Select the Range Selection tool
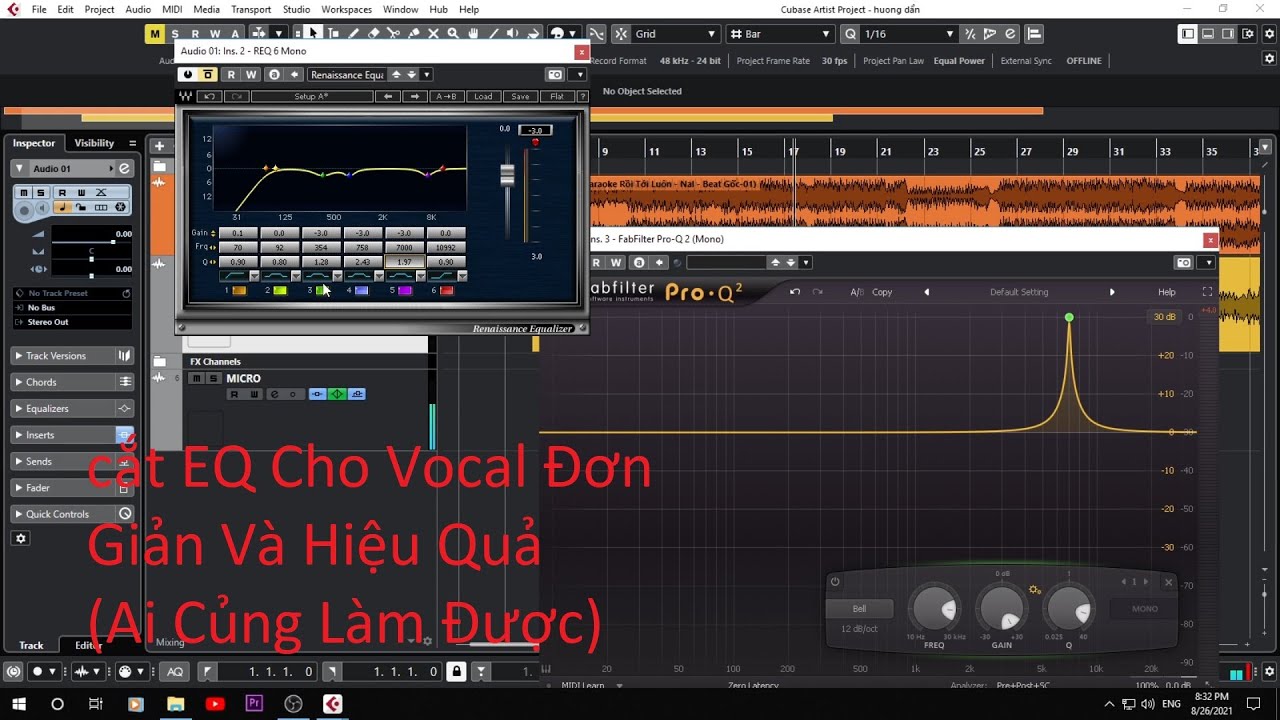The image size is (1280, 720). click(333, 33)
